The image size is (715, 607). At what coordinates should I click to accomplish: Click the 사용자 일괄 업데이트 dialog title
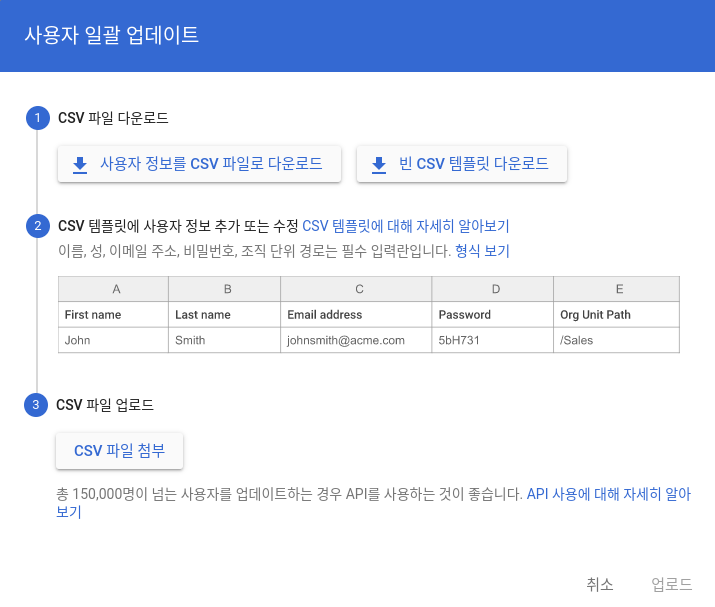coord(112,35)
